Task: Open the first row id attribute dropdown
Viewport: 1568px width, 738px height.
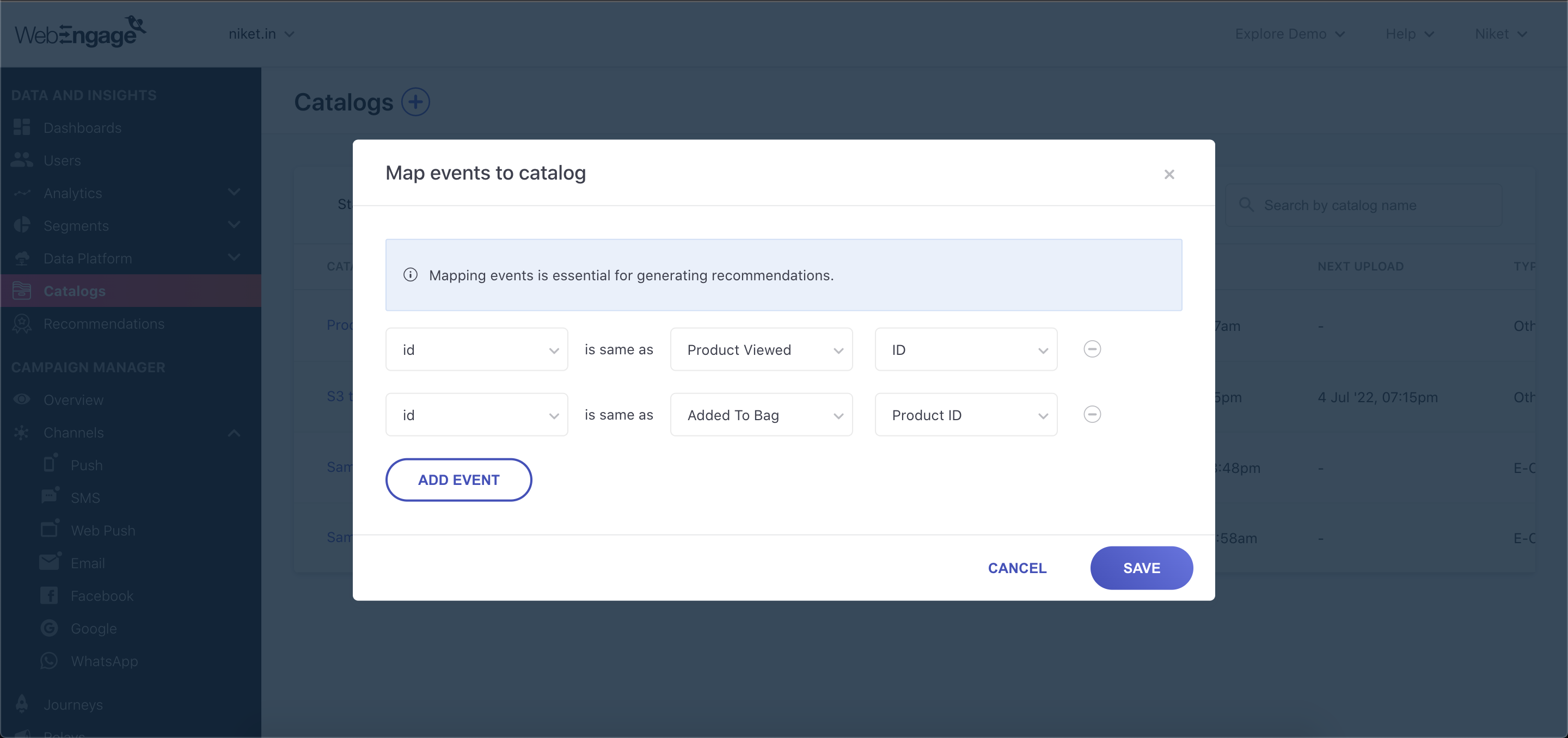Action: click(476, 349)
